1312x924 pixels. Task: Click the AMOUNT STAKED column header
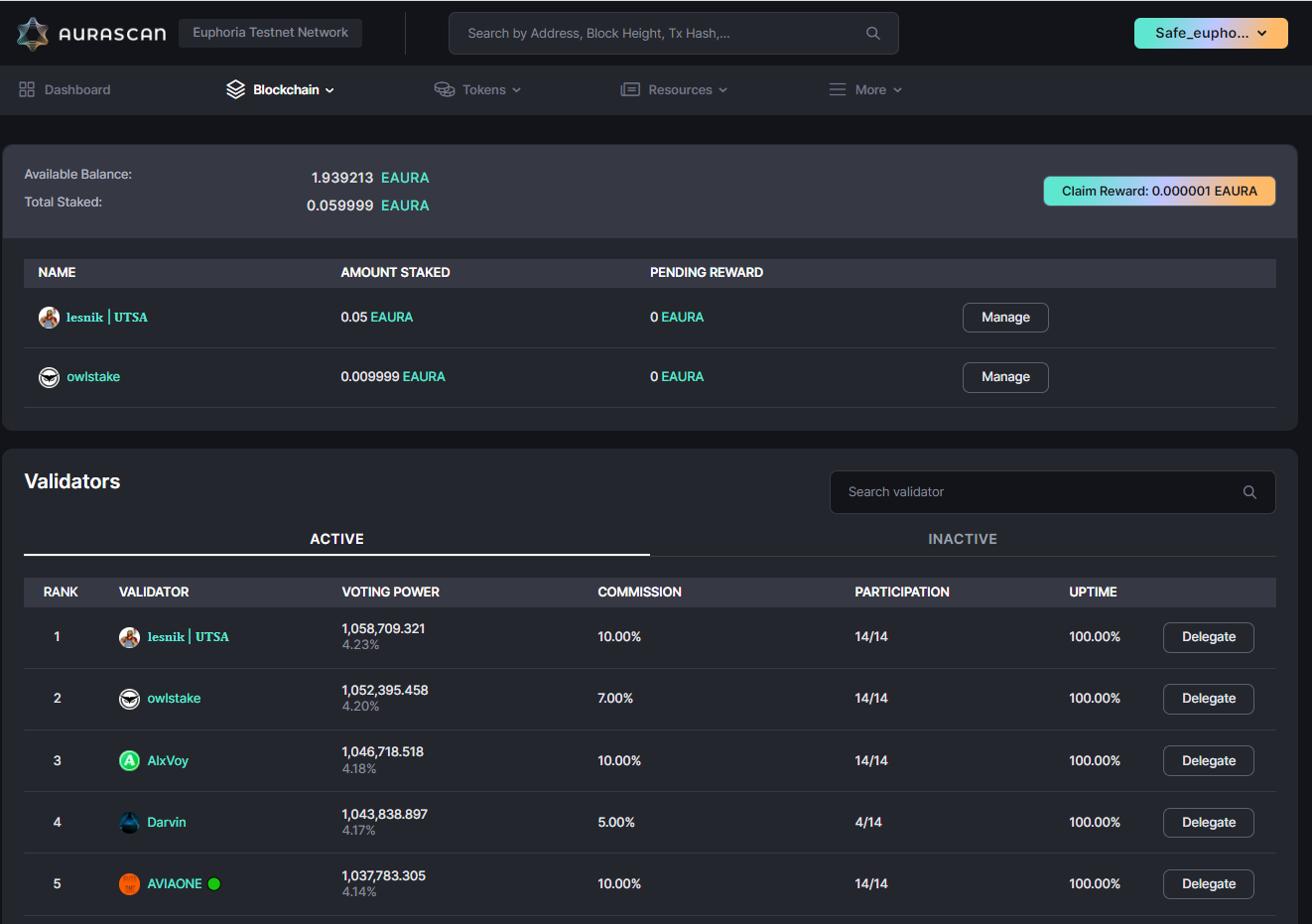point(395,273)
